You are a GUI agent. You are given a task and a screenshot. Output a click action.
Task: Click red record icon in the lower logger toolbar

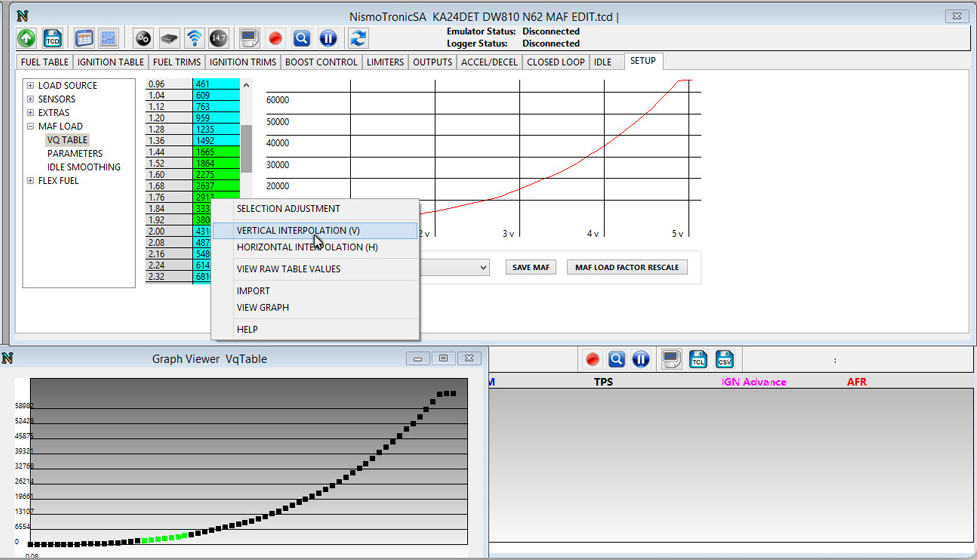click(593, 359)
